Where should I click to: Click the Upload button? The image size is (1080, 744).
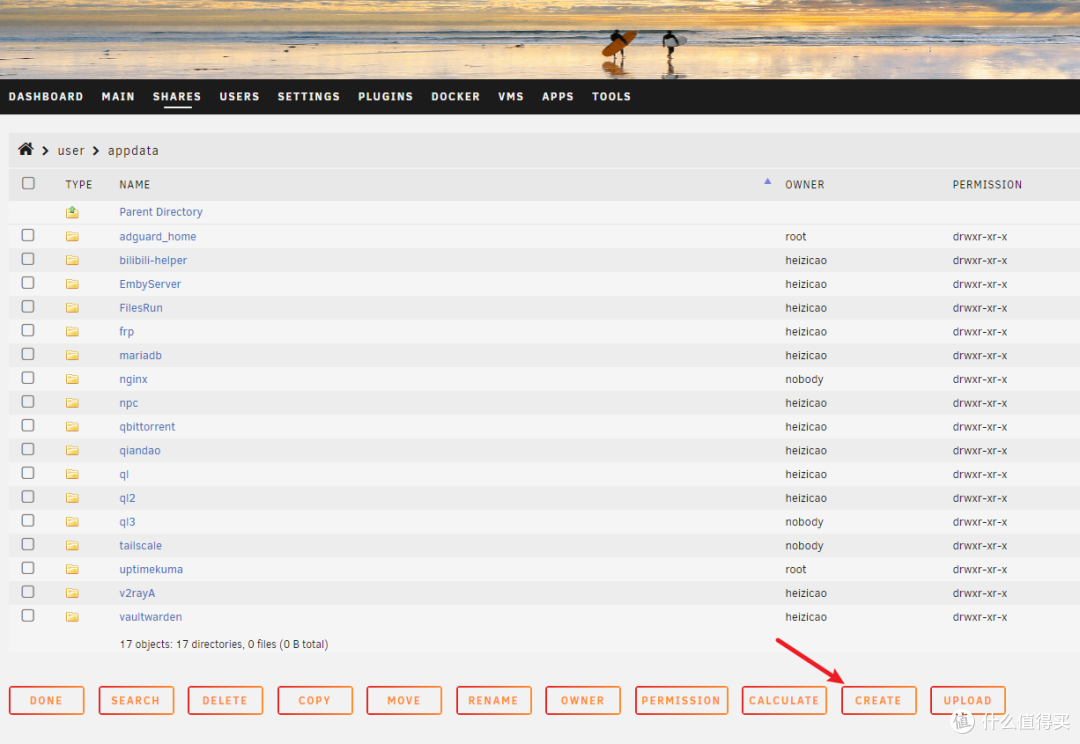968,701
